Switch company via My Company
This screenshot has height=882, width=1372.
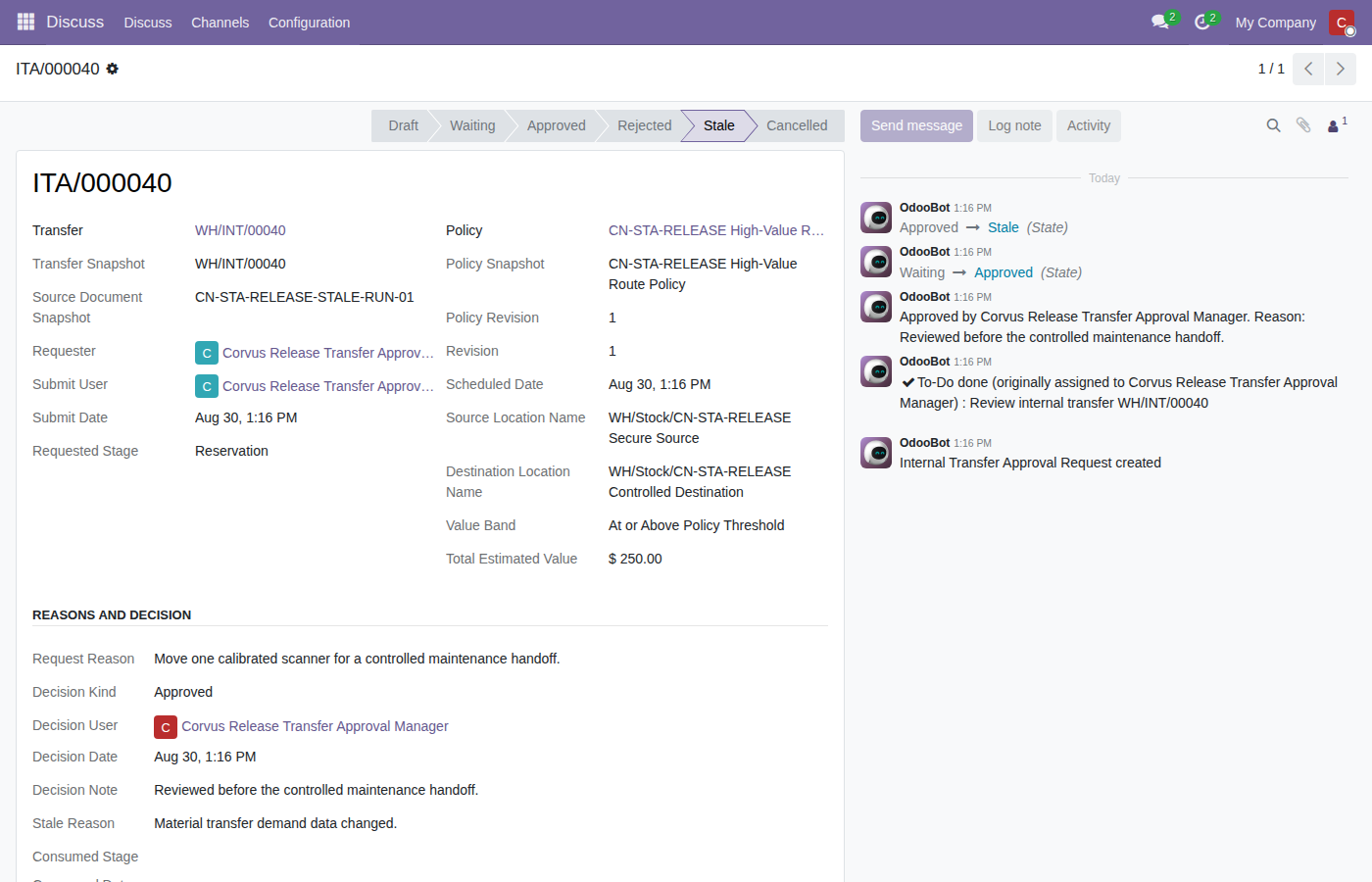pyautogui.click(x=1275, y=22)
